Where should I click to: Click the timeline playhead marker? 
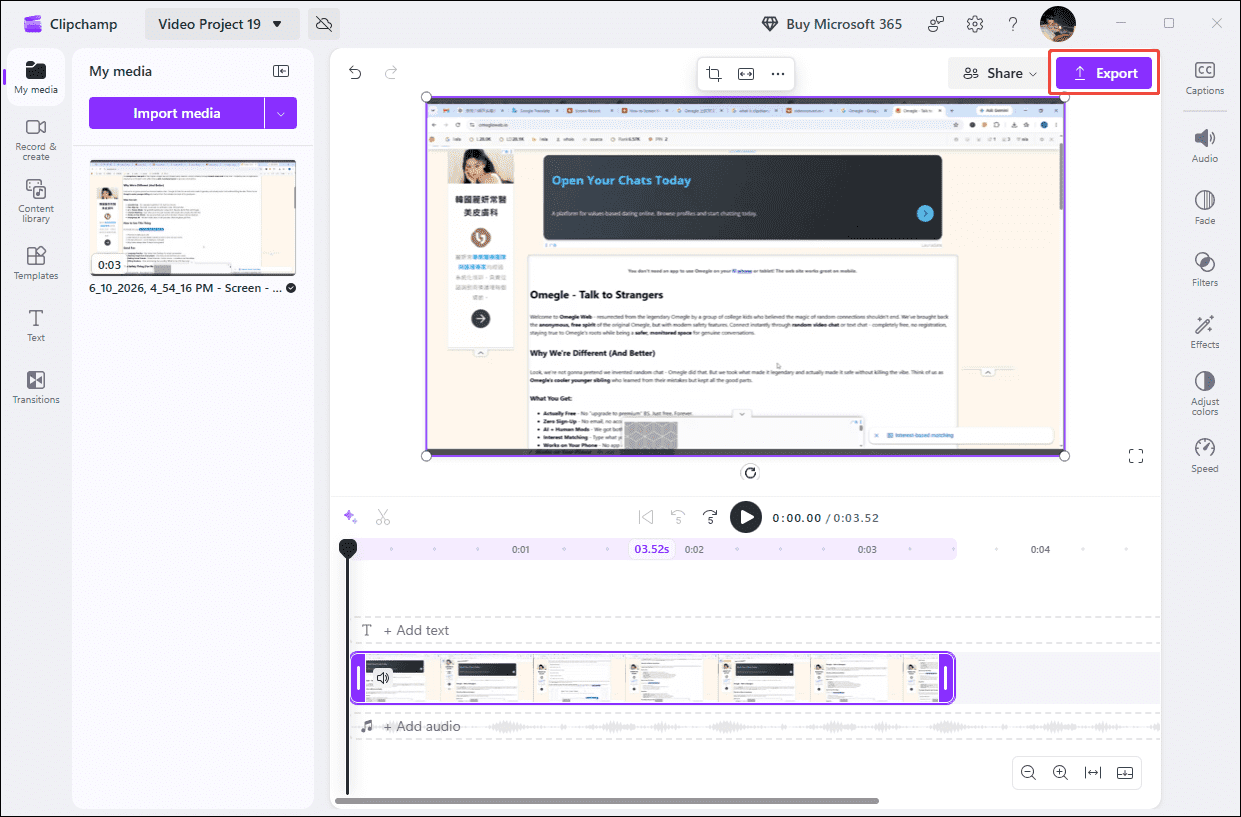pyautogui.click(x=347, y=548)
